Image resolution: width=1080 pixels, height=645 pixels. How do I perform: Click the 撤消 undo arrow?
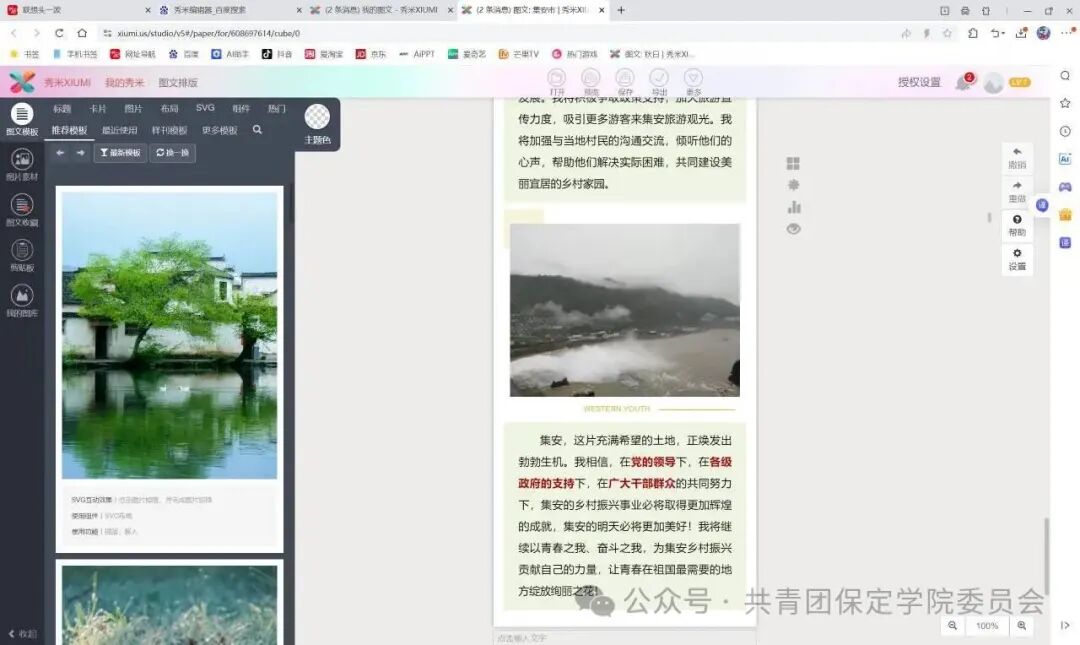pyautogui.click(x=1017, y=157)
